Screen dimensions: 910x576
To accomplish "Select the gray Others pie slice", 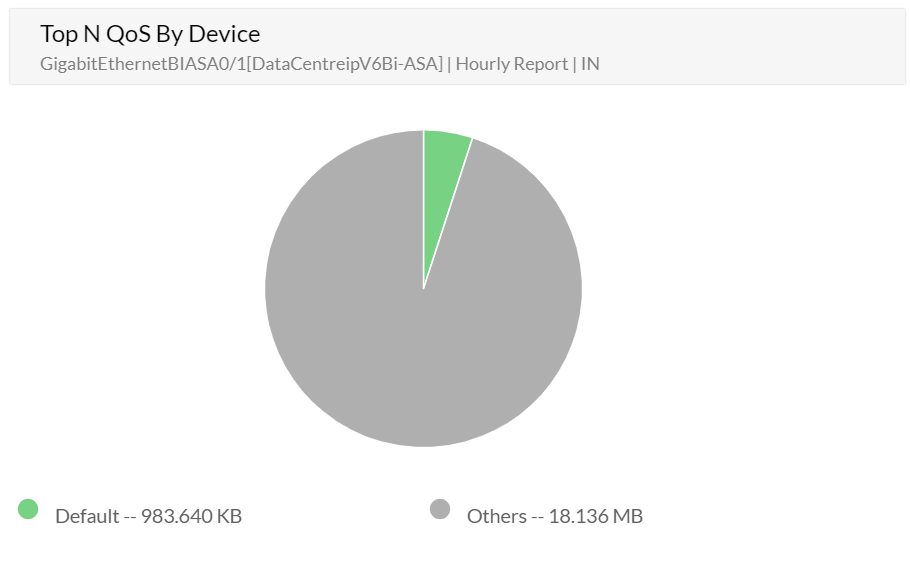I will tap(400, 330).
